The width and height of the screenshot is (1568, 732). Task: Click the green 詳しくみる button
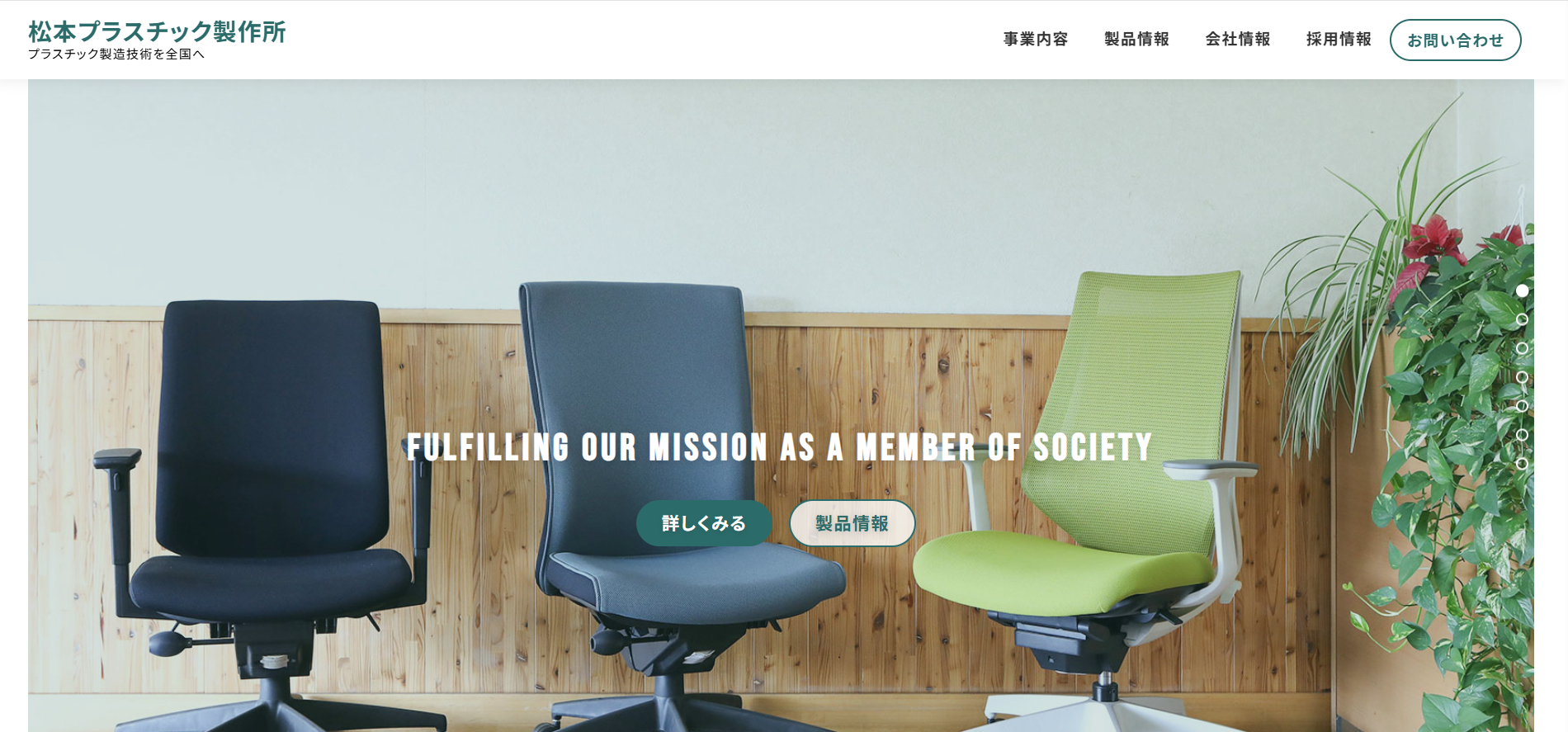pos(704,523)
